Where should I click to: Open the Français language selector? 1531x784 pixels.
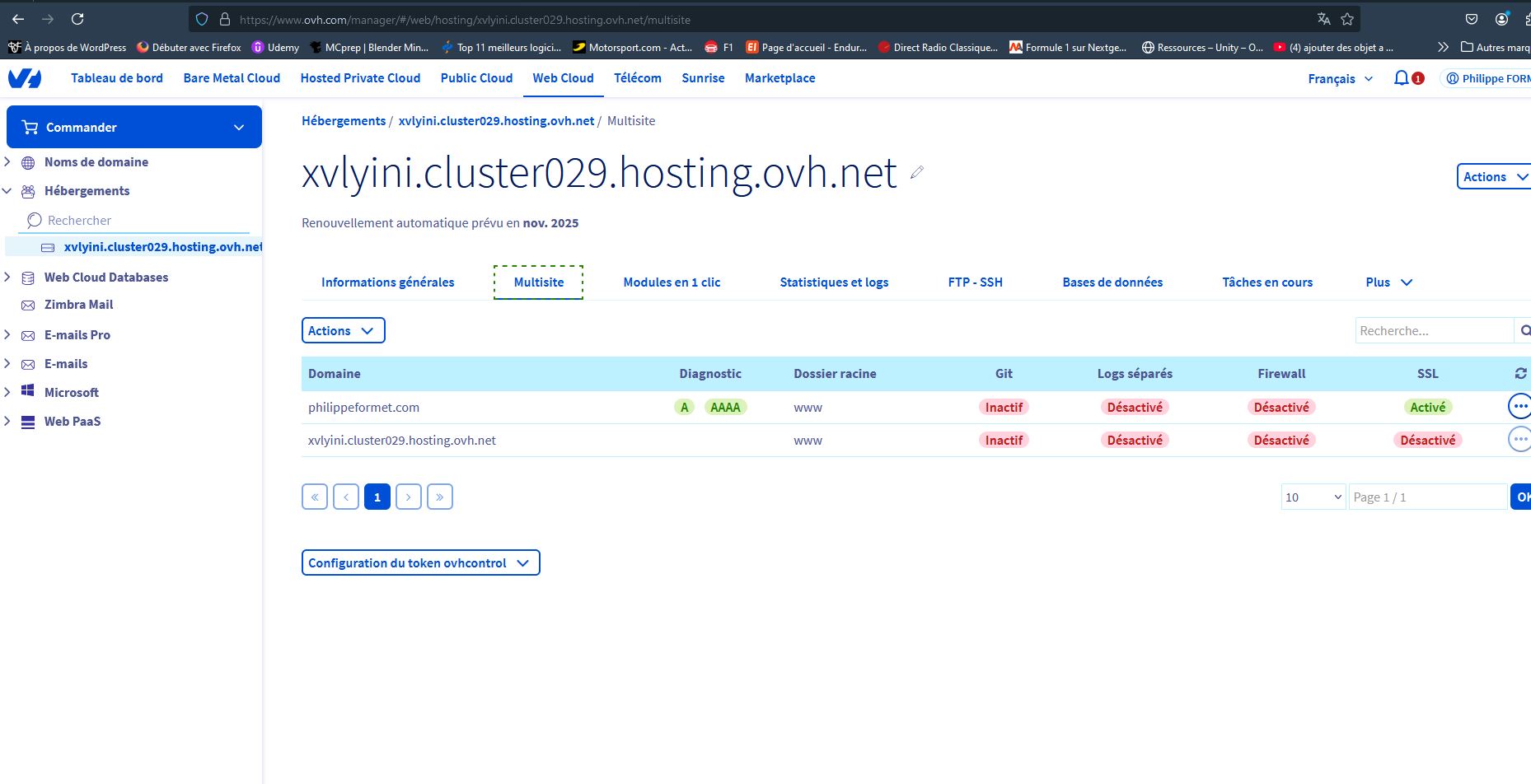(x=1340, y=79)
